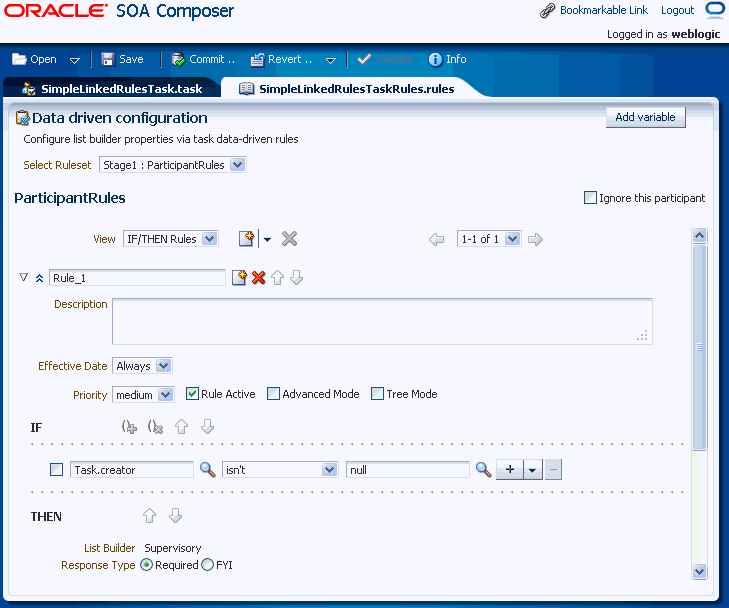The image size is (729, 608).
Task: Click the Data driven configuration icon
Action: point(22,118)
